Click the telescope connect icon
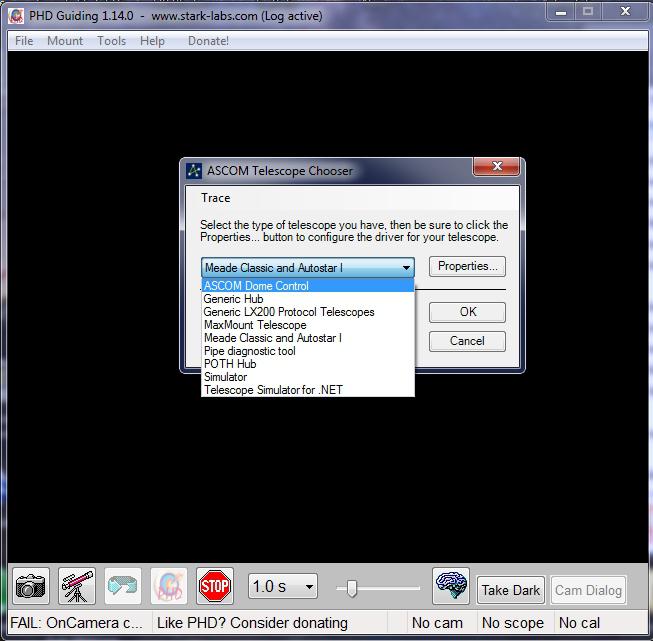Viewport: 653px width, 641px height. pyautogui.click(x=77, y=586)
